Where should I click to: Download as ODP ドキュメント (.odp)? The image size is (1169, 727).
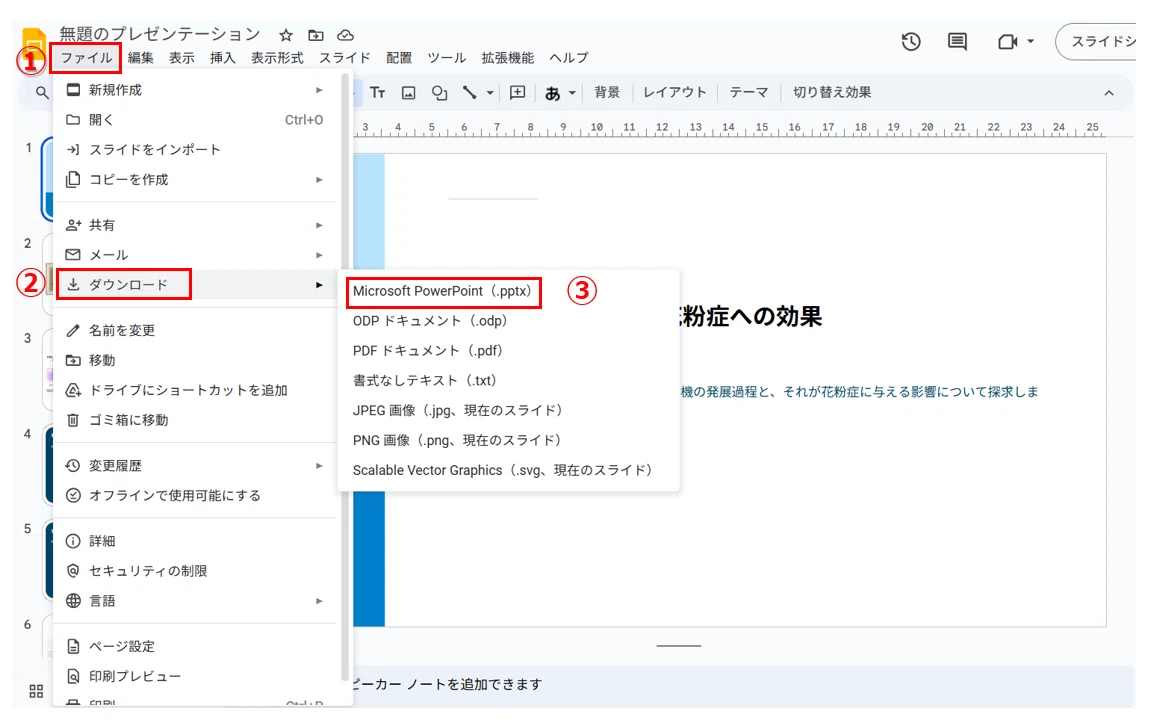tap(508, 321)
